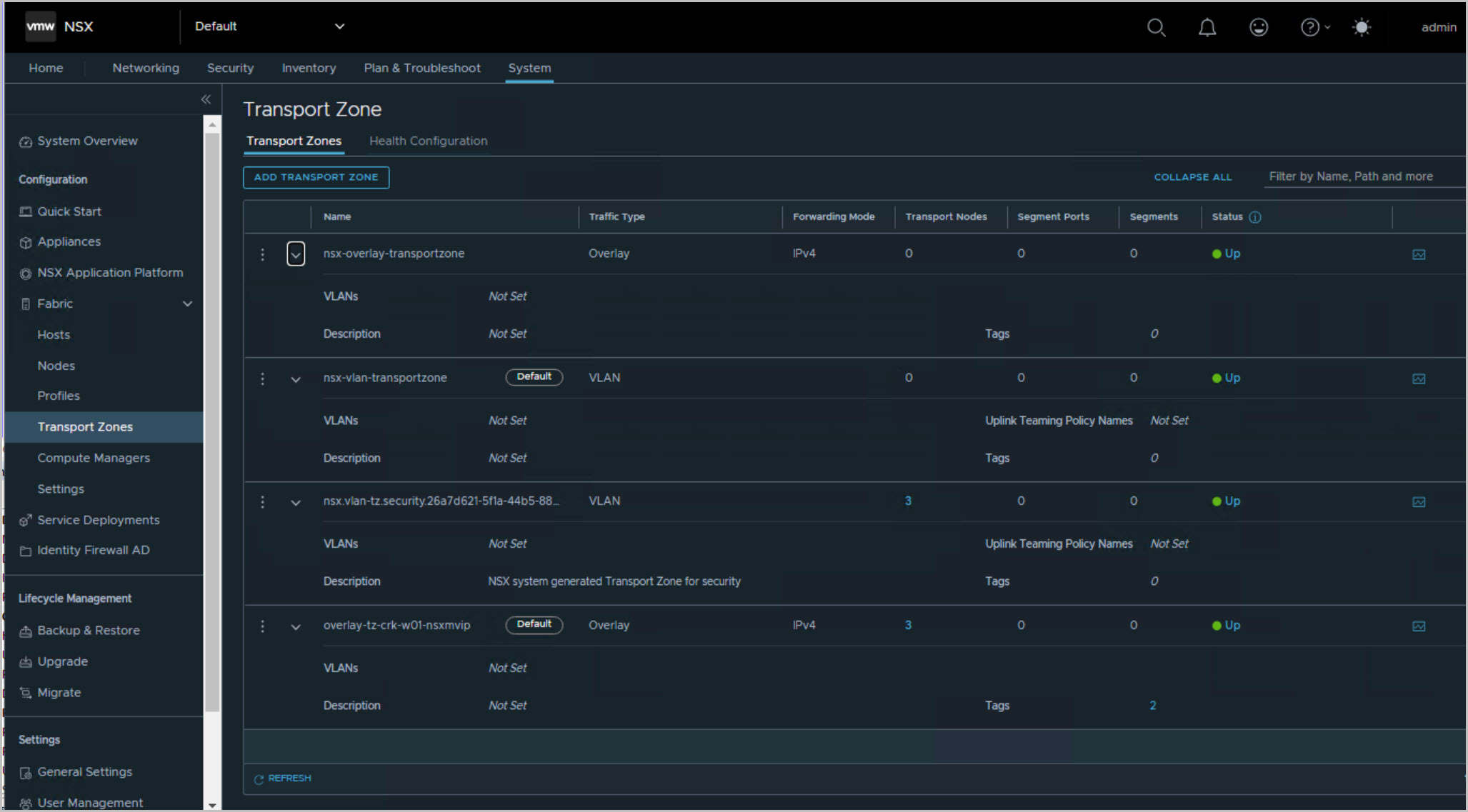This screenshot has height=812, width=1468.
Task: Open the search magnifier icon
Action: coord(1156,27)
